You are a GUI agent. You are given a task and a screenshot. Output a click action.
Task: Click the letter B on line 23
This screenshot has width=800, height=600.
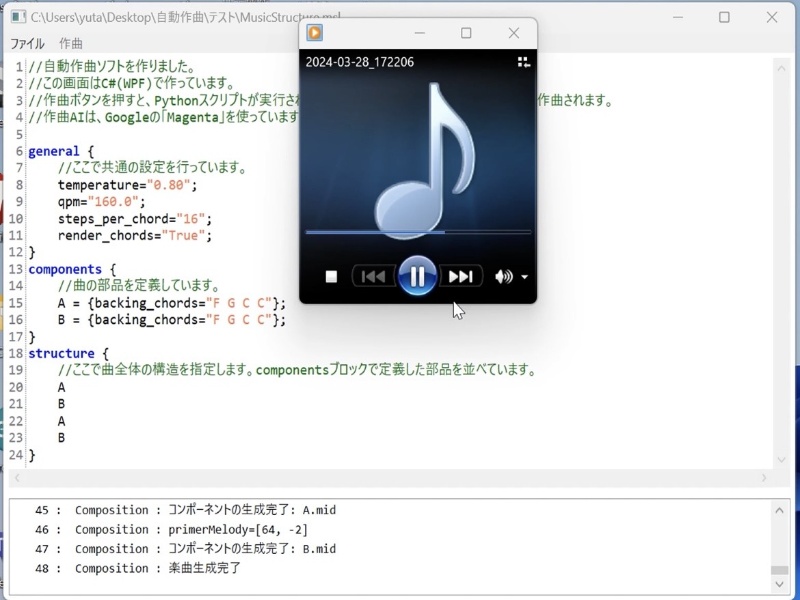61,438
